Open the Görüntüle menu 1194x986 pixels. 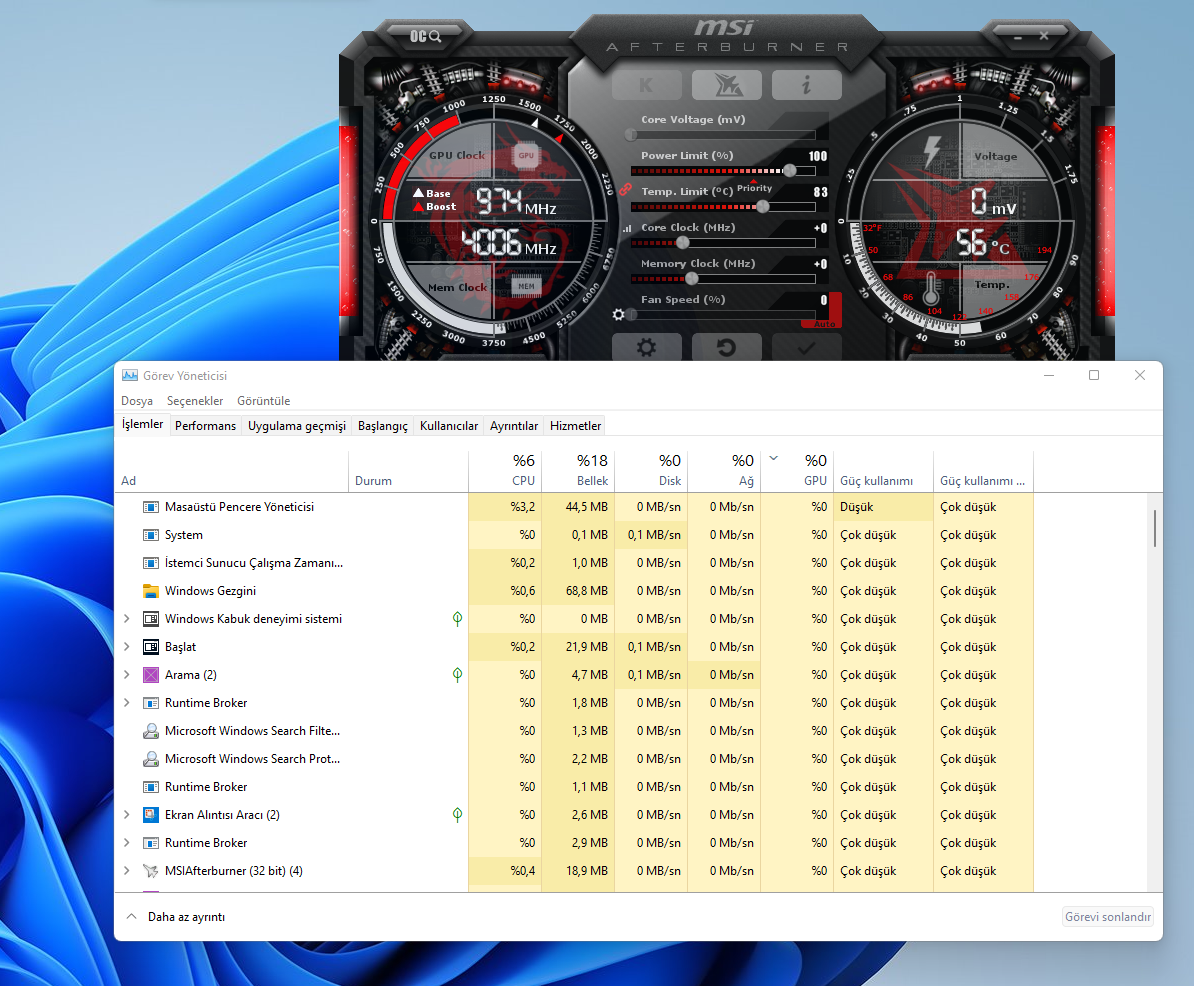tap(263, 401)
